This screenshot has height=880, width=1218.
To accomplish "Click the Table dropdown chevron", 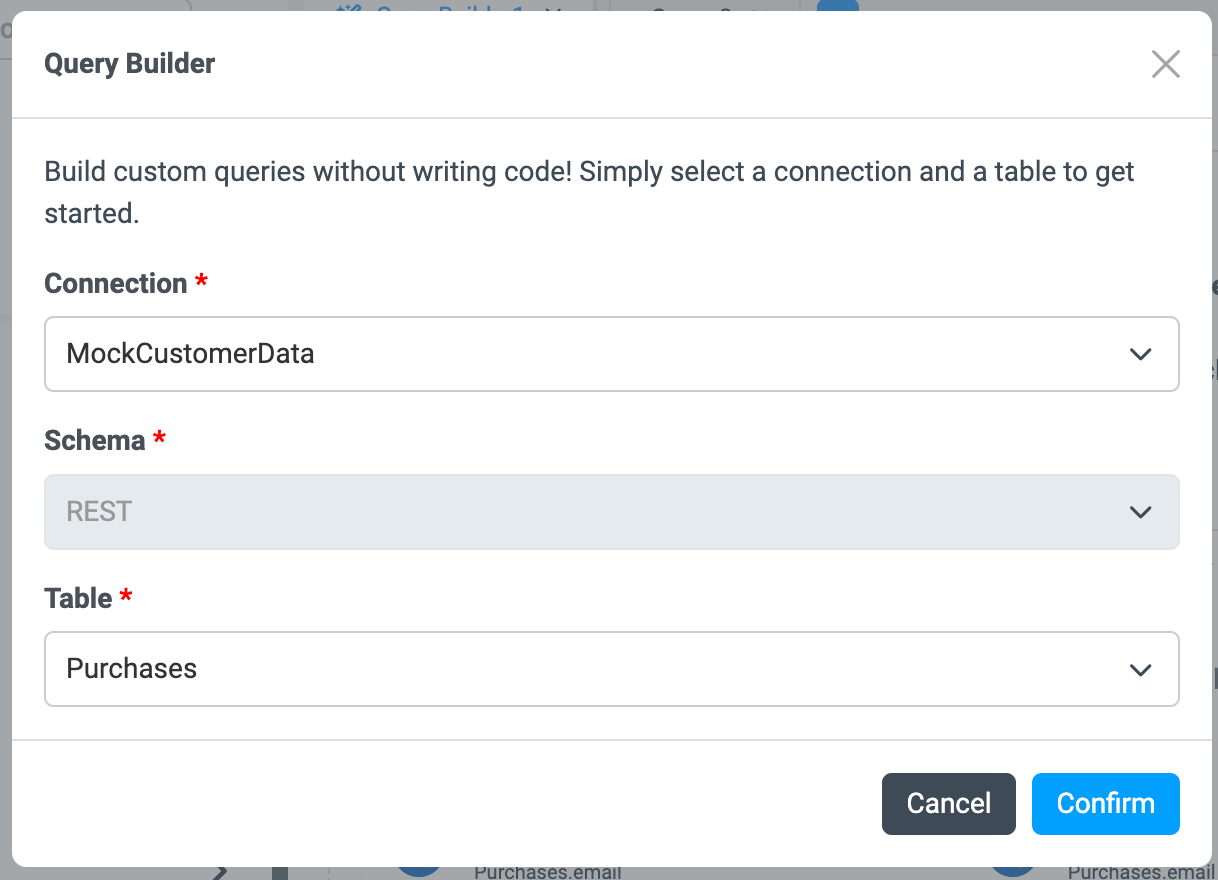I will (x=1140, y=669).
